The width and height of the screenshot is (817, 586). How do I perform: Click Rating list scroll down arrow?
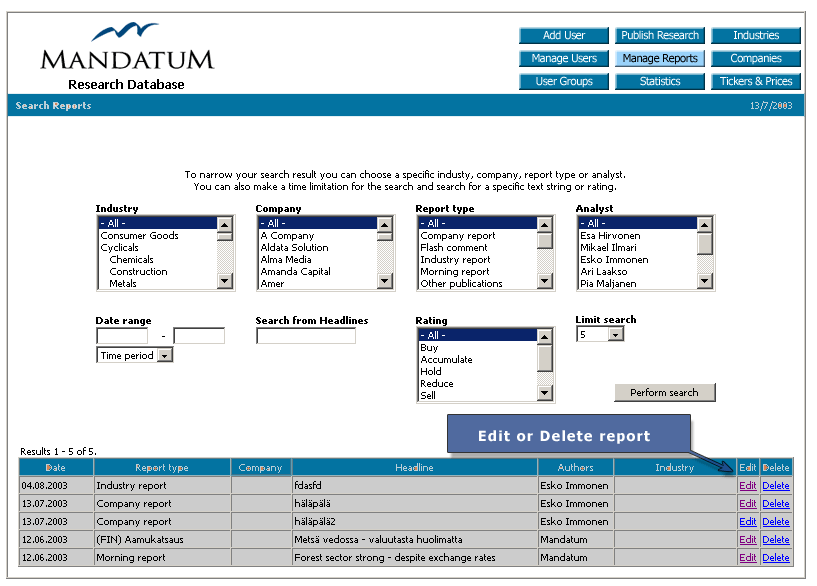click(544, 393)
